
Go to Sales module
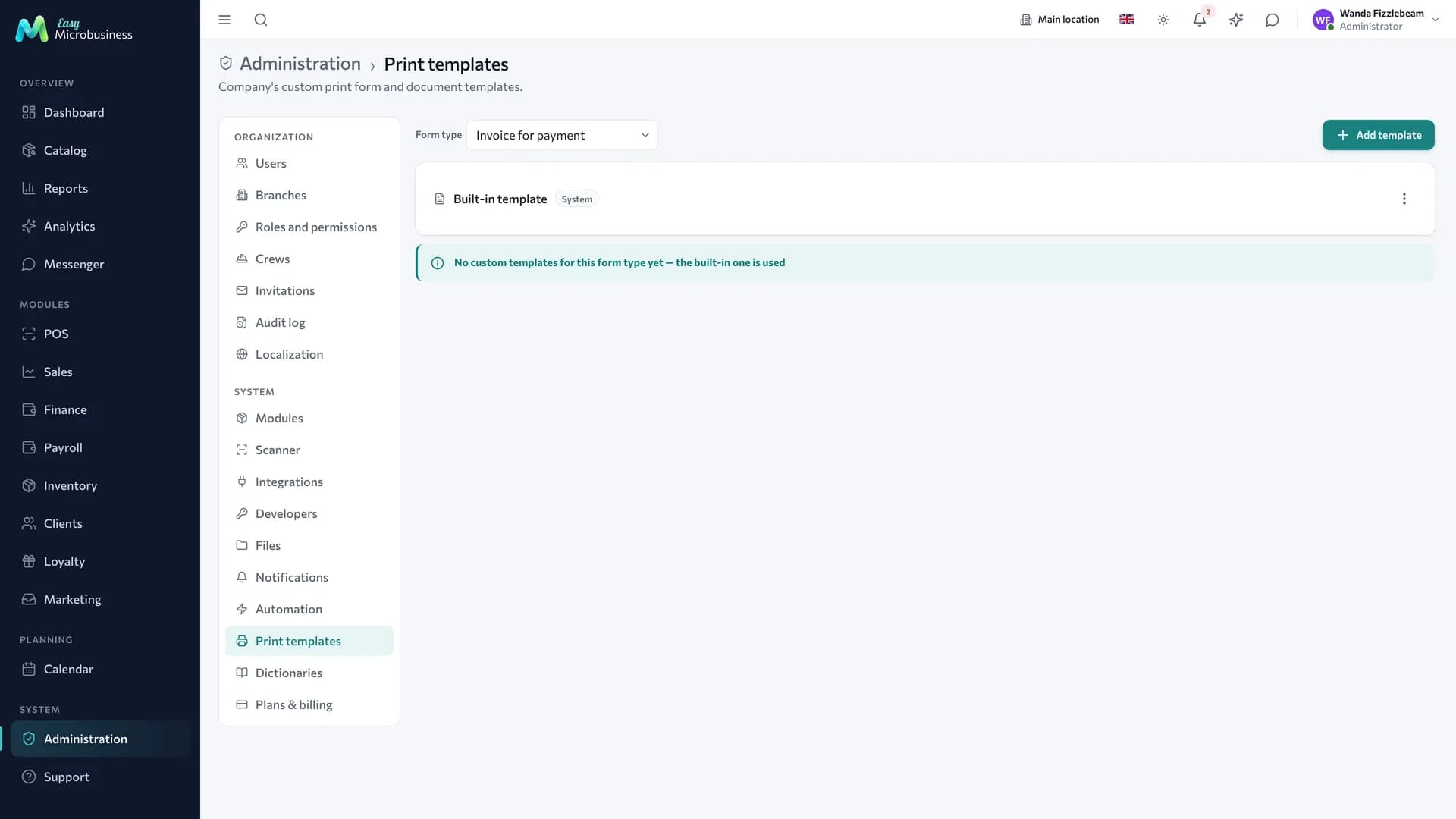tap(100, 372)
